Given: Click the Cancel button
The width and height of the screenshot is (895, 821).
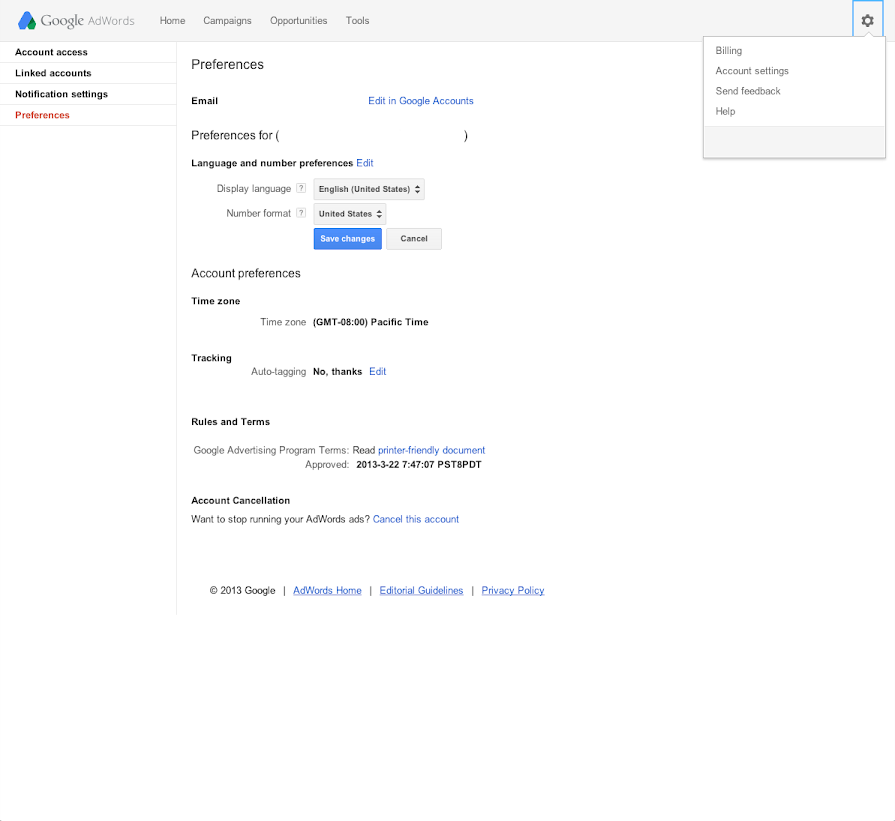Looking at the screenshot, I should tap(414, 239).
